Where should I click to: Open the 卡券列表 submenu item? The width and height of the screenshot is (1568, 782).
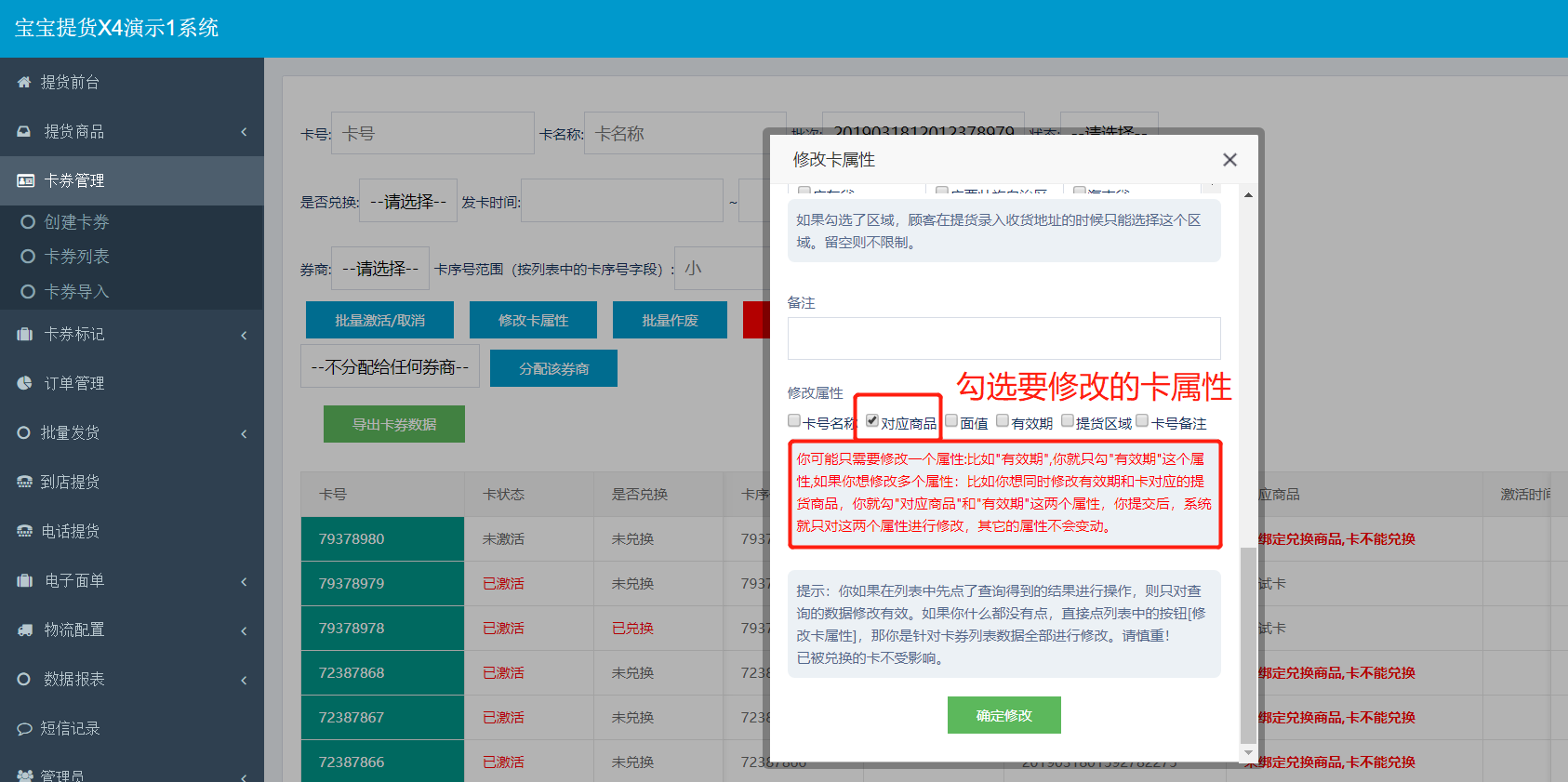76,257
